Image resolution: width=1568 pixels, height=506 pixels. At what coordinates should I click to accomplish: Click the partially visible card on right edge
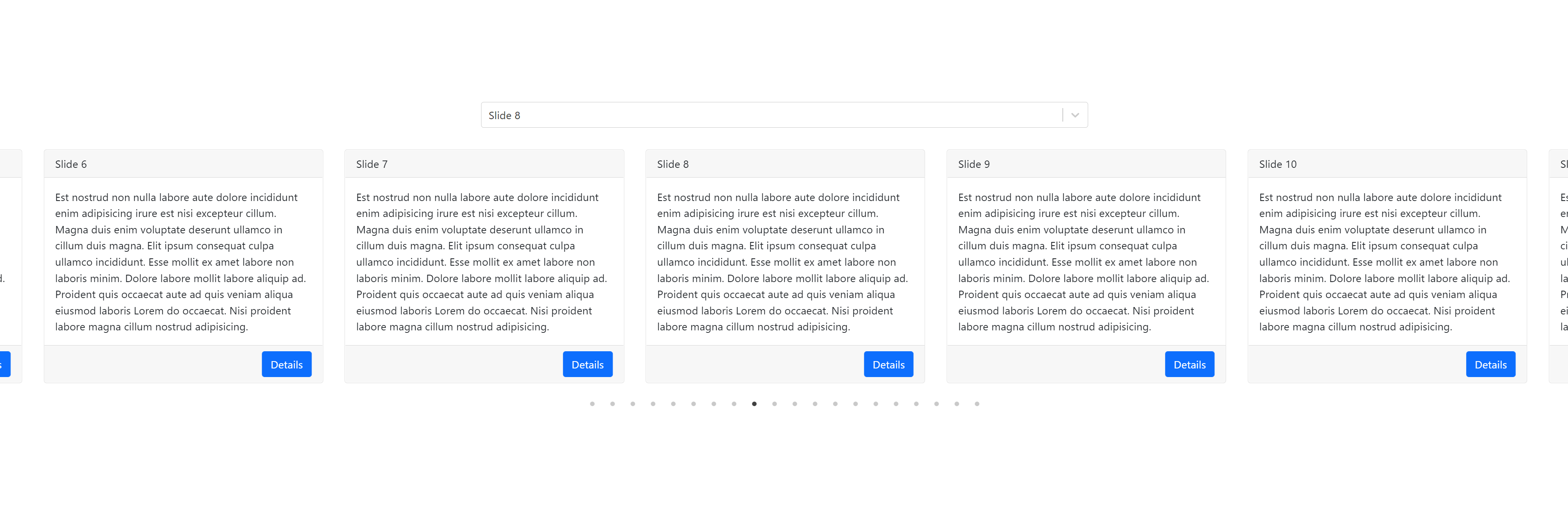(x=1560, y=262)
